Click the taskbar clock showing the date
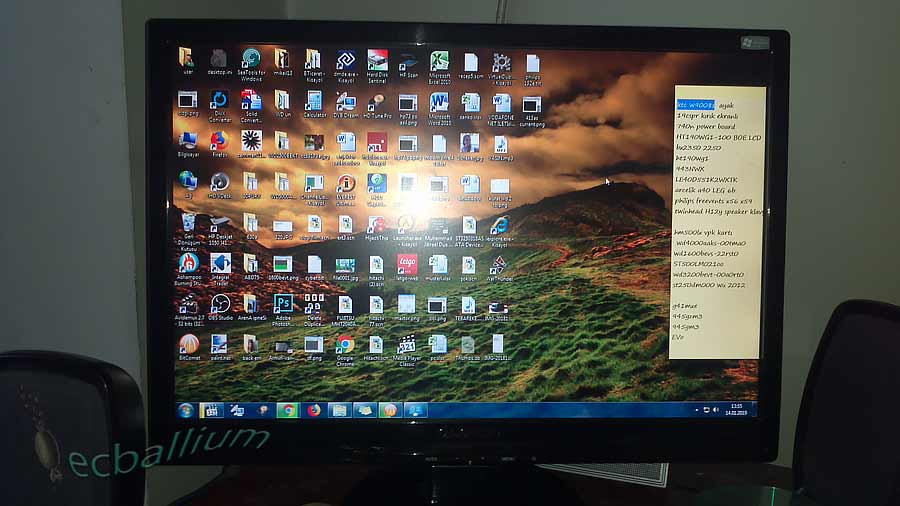The height and width of the screenshot is (506, 900). click(737, 409)
